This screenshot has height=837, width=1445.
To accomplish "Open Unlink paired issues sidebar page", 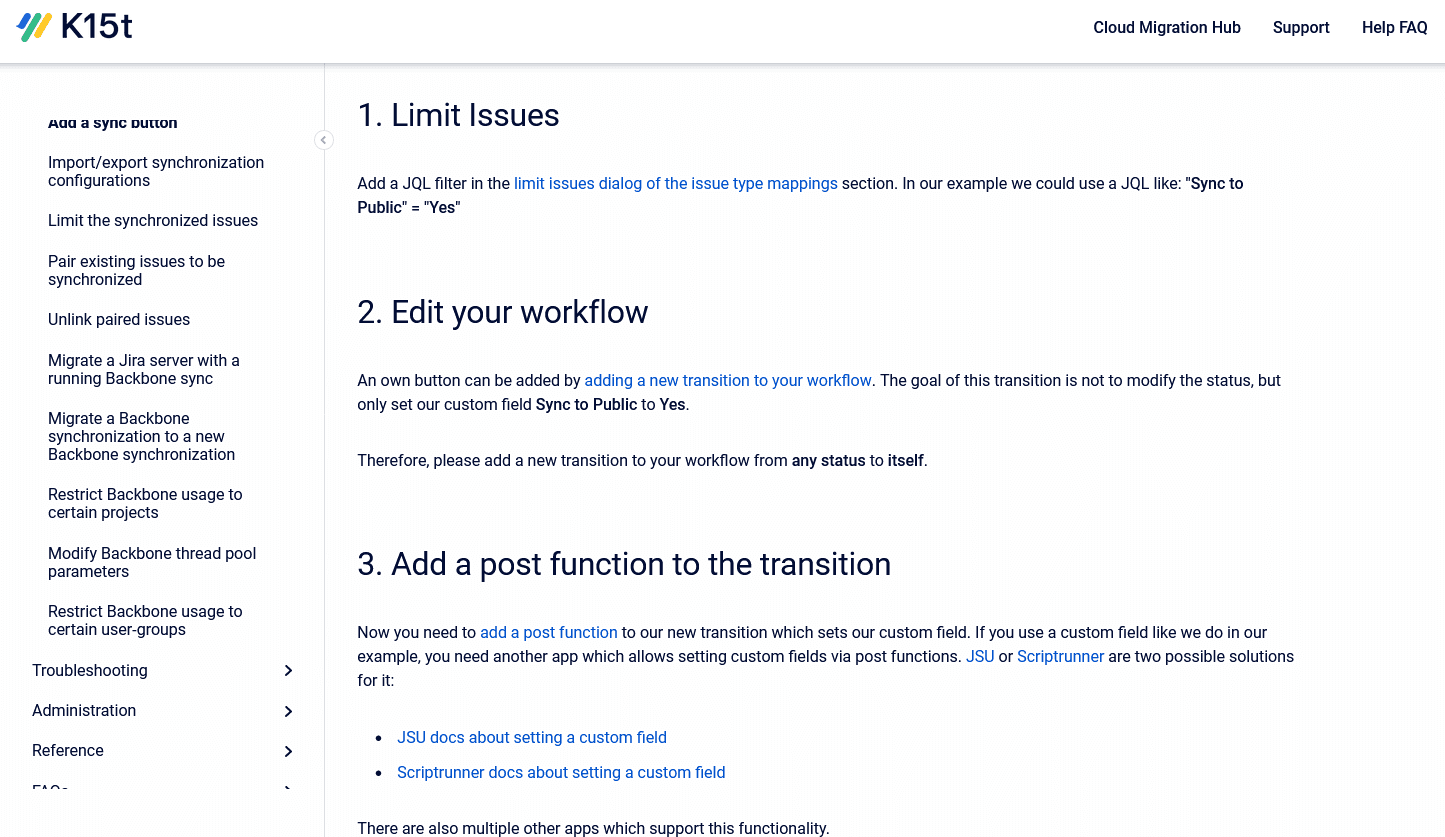I will [x=119, y=320].
